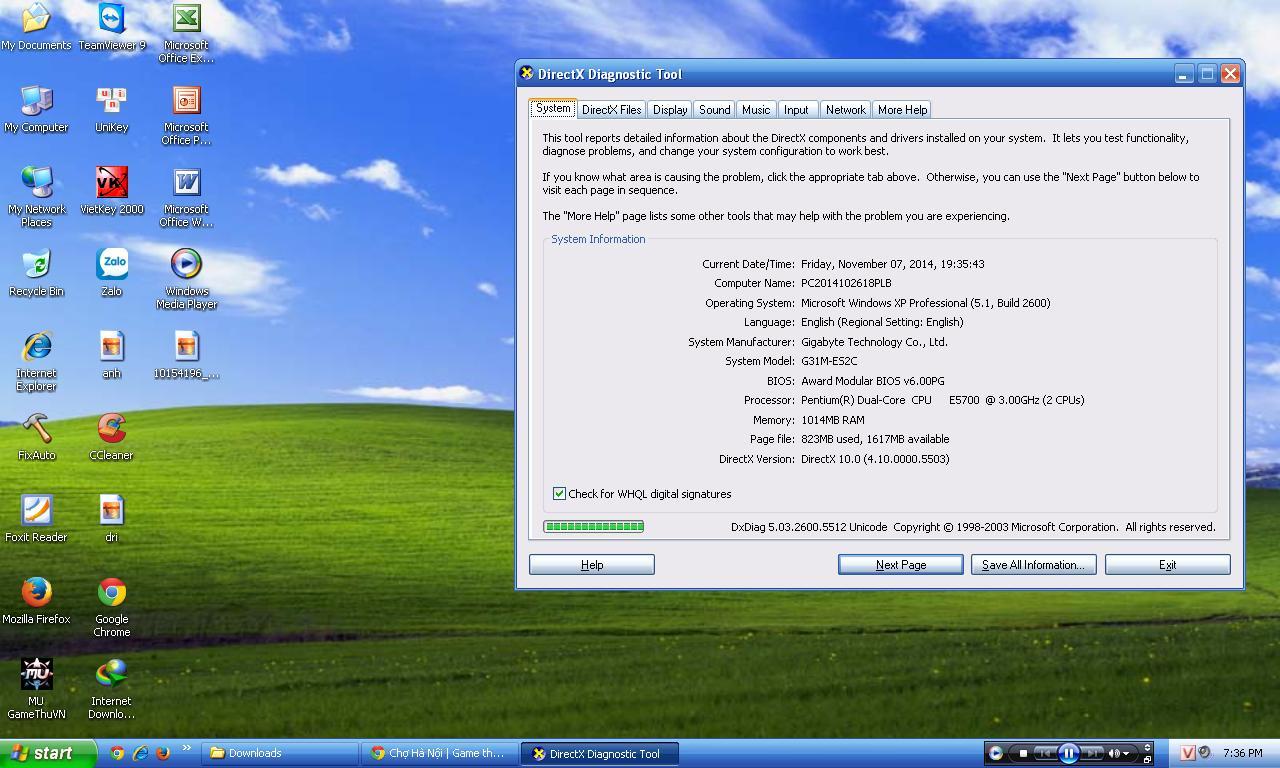Switch to the Display tab
The width and height of the screenshot is (1280, 768).
coord(670,110)
